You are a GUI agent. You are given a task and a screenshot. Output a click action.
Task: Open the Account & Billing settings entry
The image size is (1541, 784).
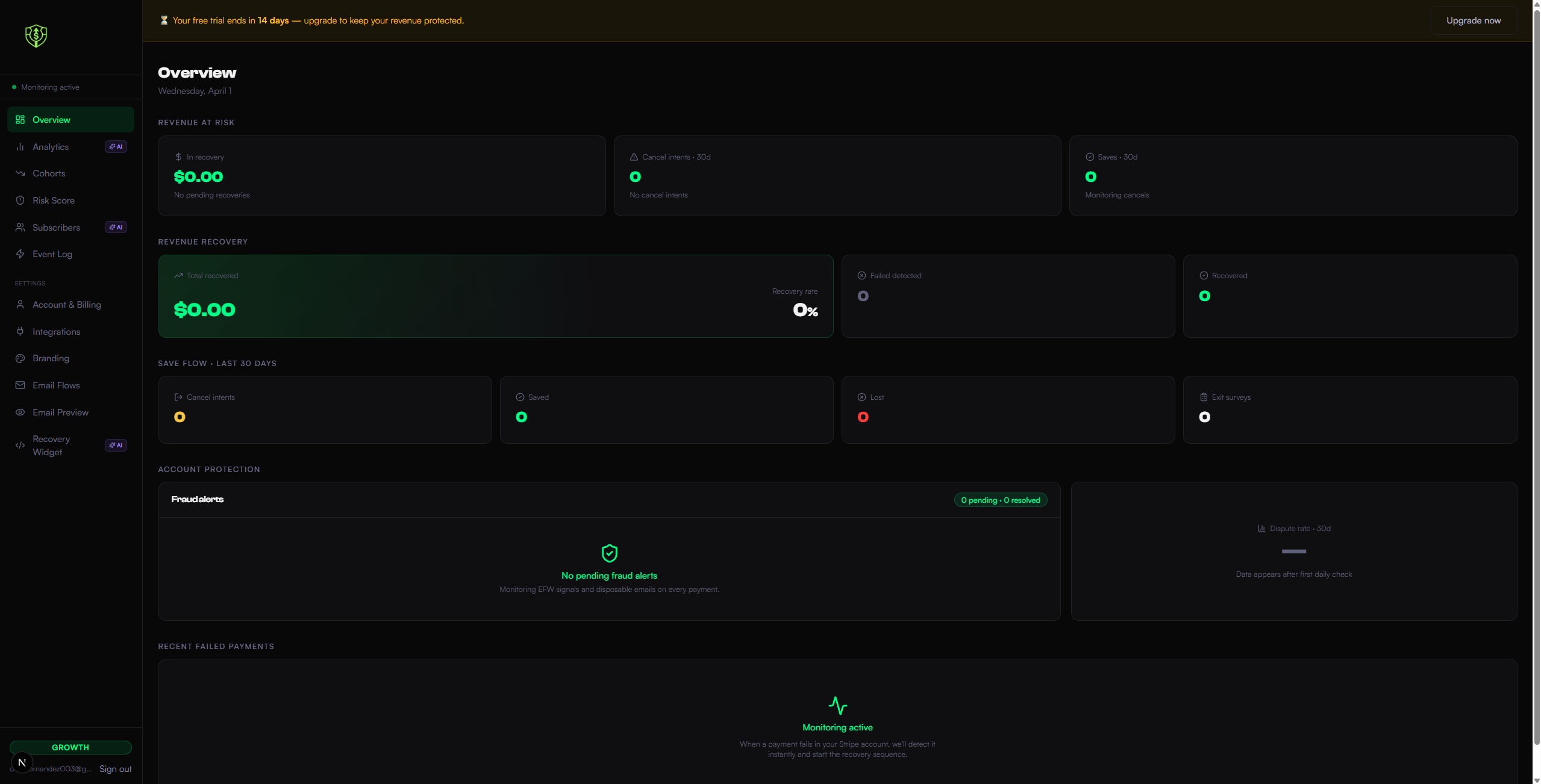[67, 305]
